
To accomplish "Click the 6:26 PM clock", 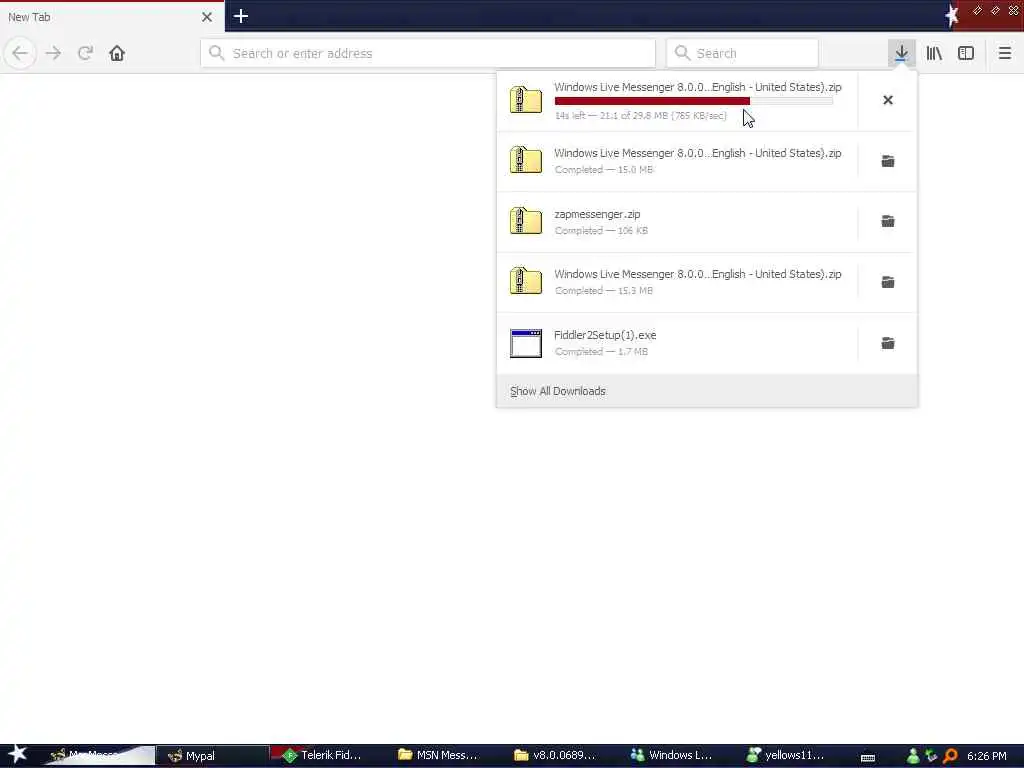I will (x=987, y=756).
